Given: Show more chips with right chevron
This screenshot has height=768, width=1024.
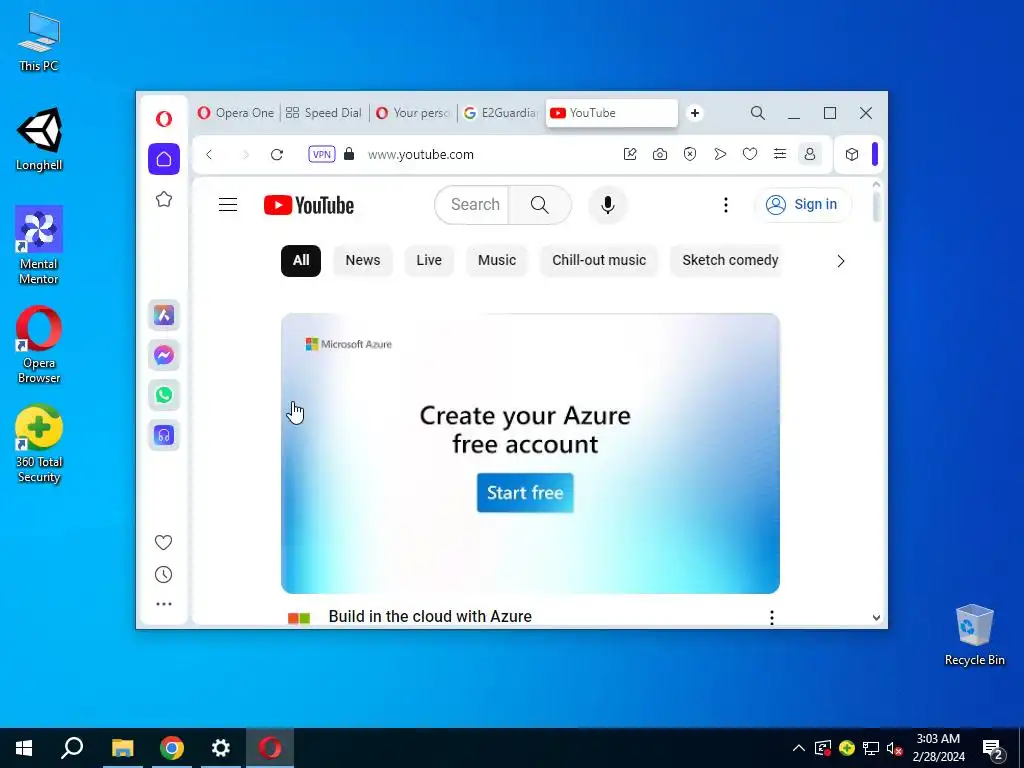Looking at the screenshot, I should [x=840, y=261].
